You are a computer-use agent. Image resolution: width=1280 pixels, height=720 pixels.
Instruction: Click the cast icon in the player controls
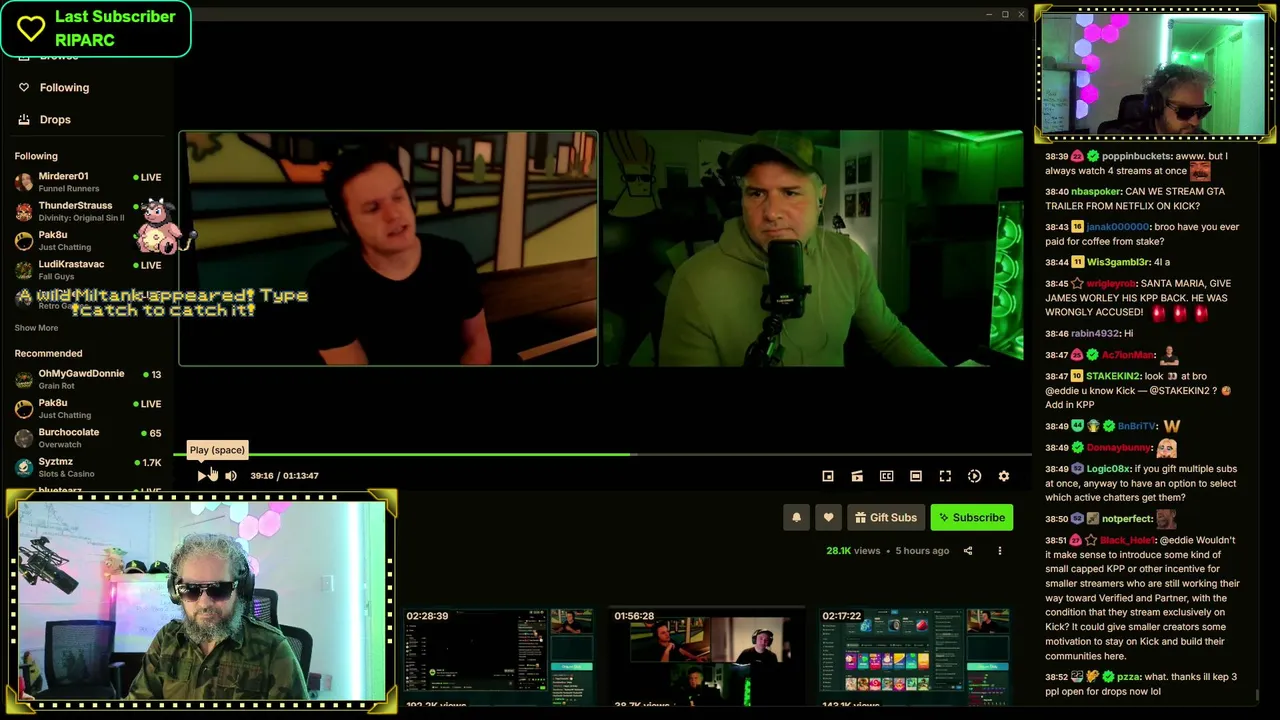click(857, 476)
